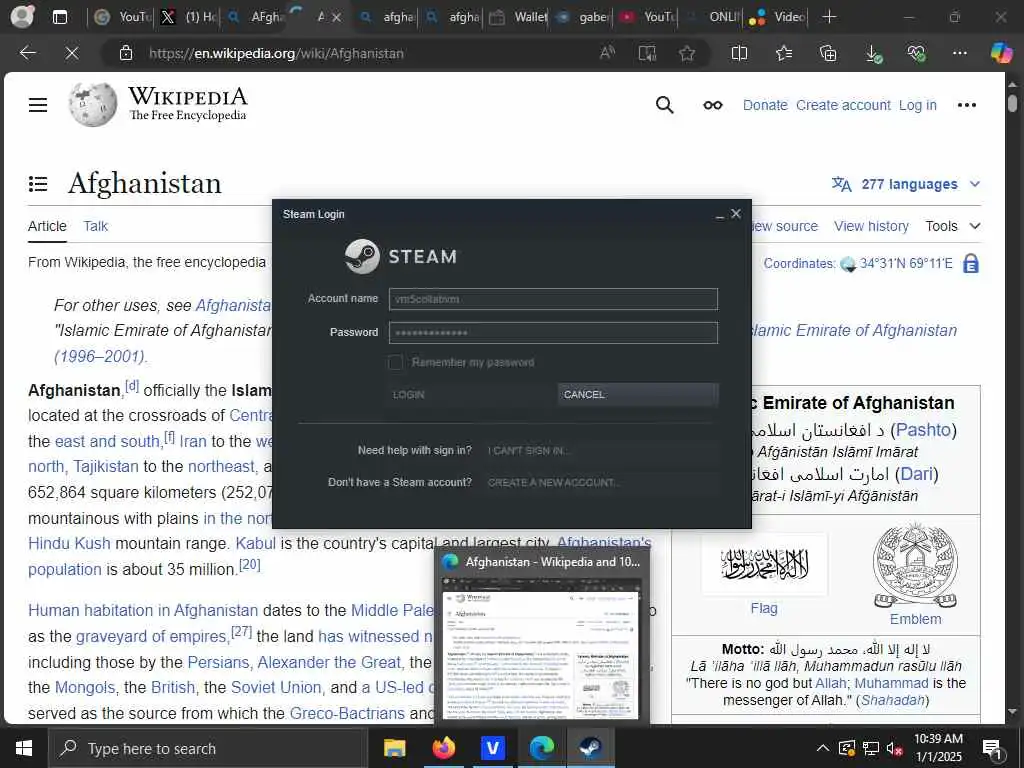Open browser essentials heart icon
This screenshot has width=1024, height=768.
(916, 53)
